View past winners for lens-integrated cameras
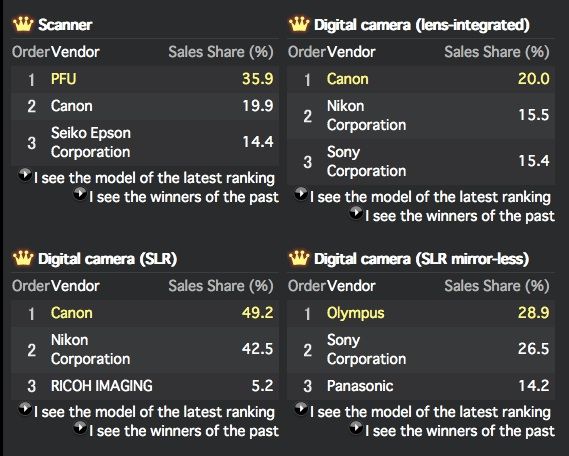Screen dimensions: 569x456 coord(460,216)
